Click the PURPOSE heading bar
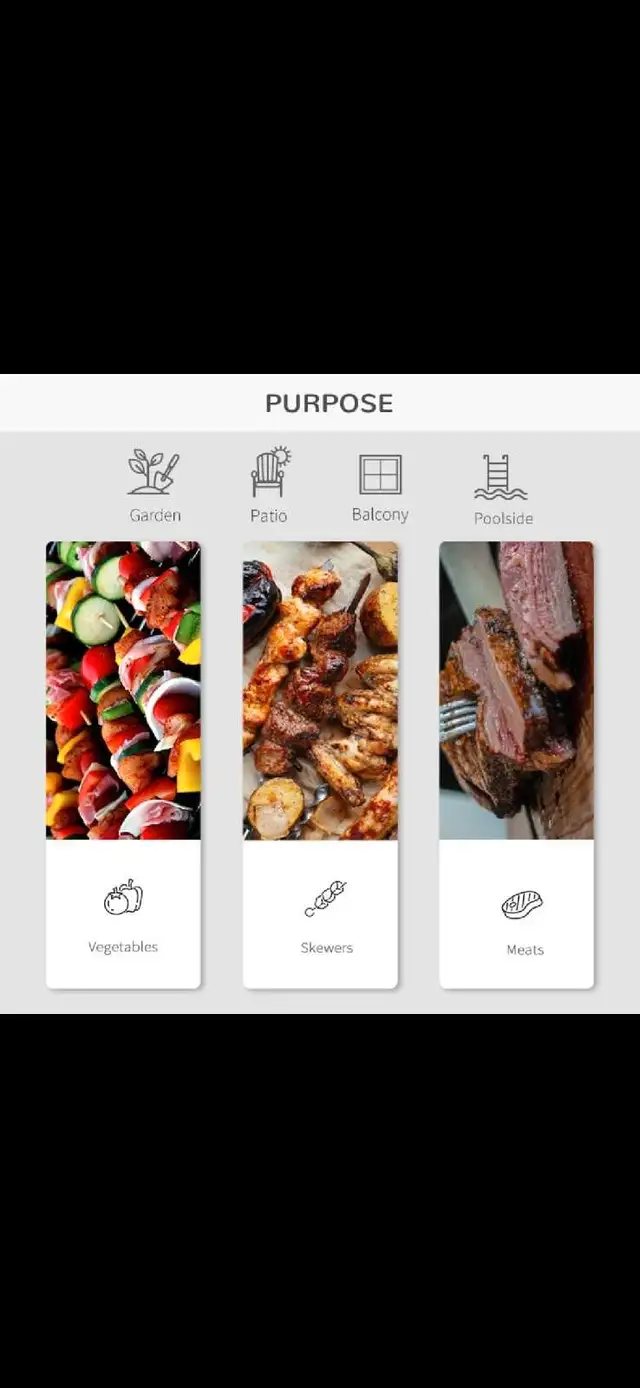The height and width of the screenshot is (1388, 640). pyautogui.click(x=320, y=403)
